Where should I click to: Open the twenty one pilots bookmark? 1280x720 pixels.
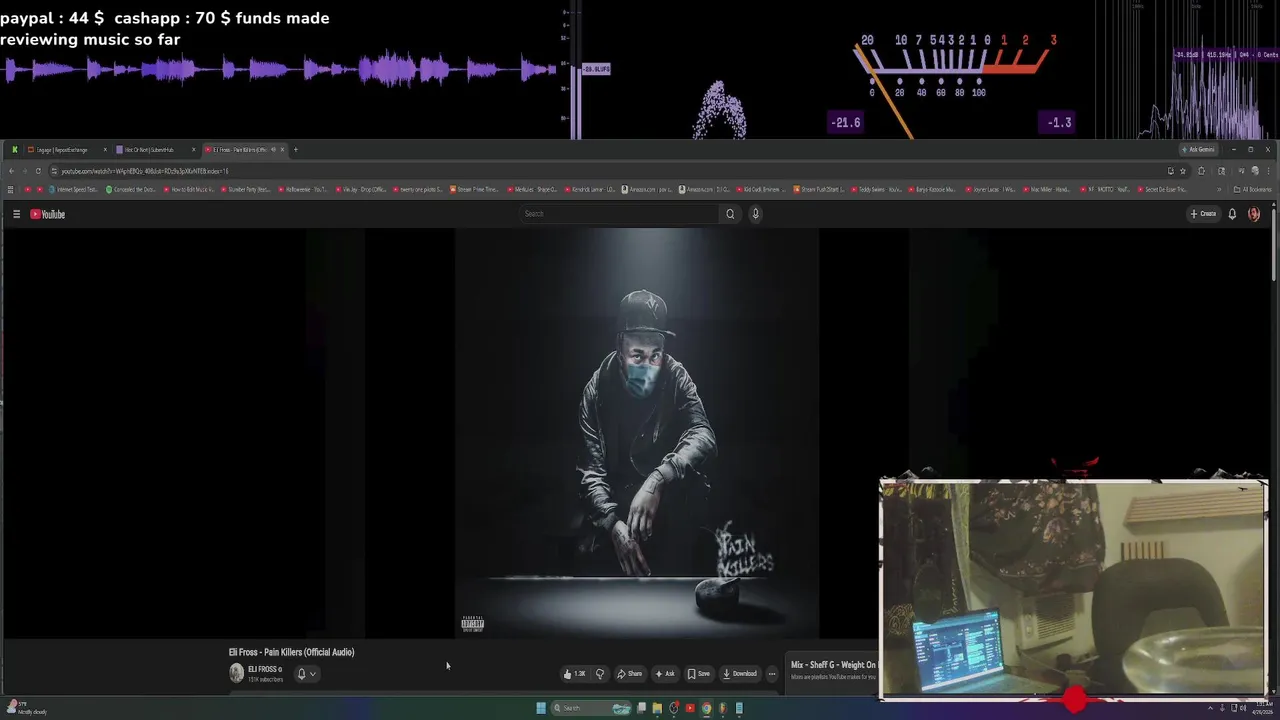[x=418, y=189]
